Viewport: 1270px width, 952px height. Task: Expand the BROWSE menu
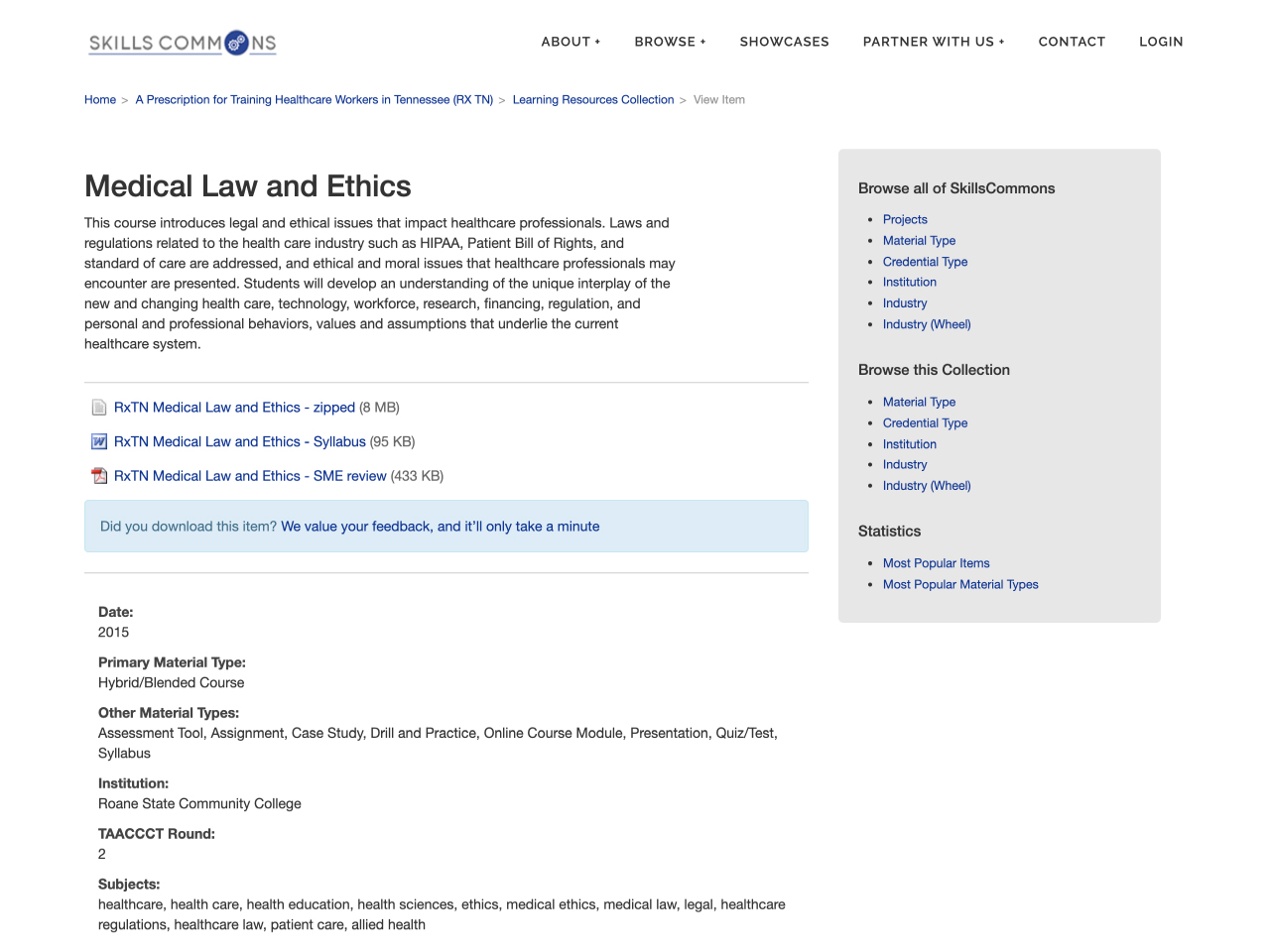pyautogui.click(x=670, y=42)
